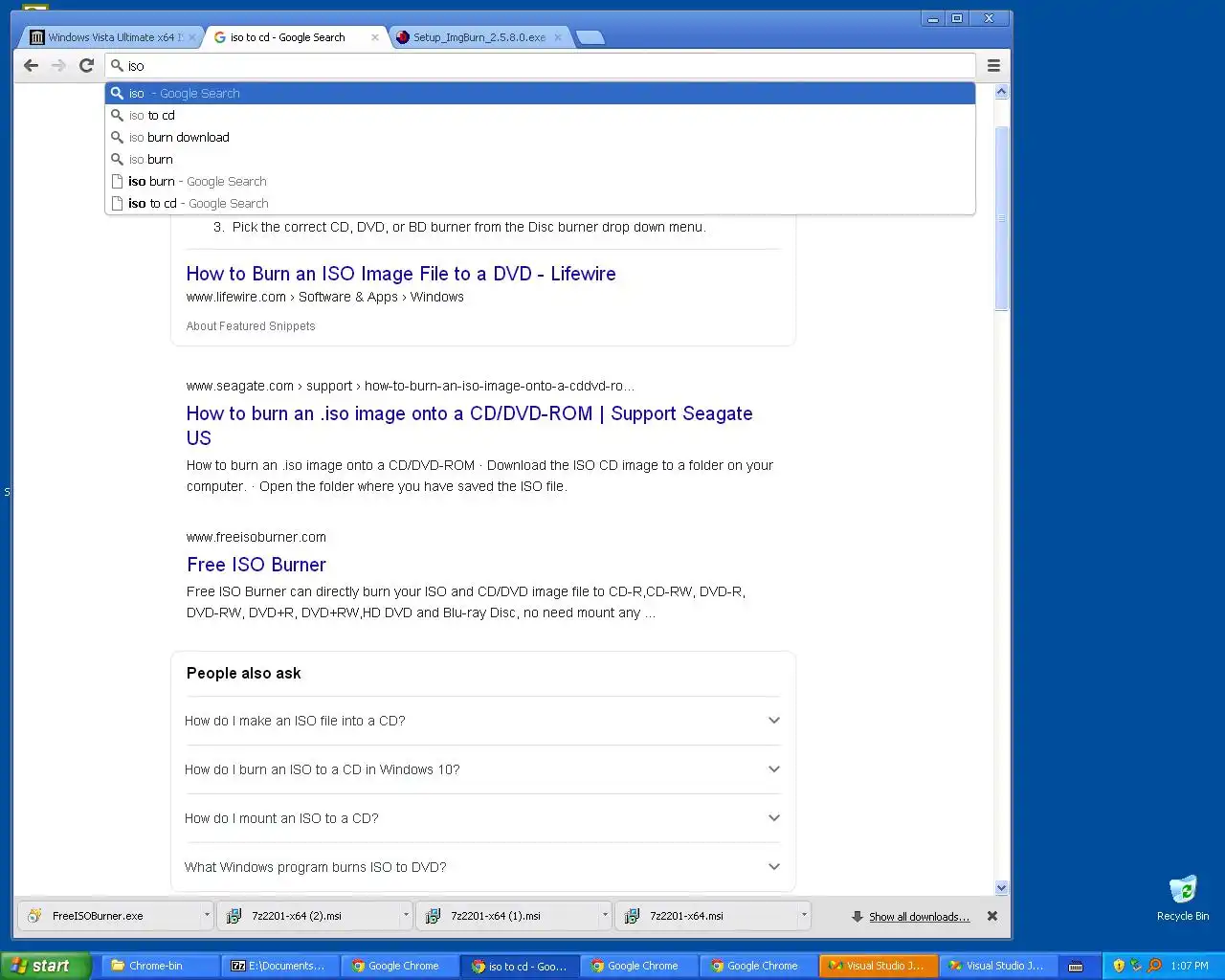The image size is (1225, 980).
Task: Click the magnifier tray icon
Action: 1154,966
